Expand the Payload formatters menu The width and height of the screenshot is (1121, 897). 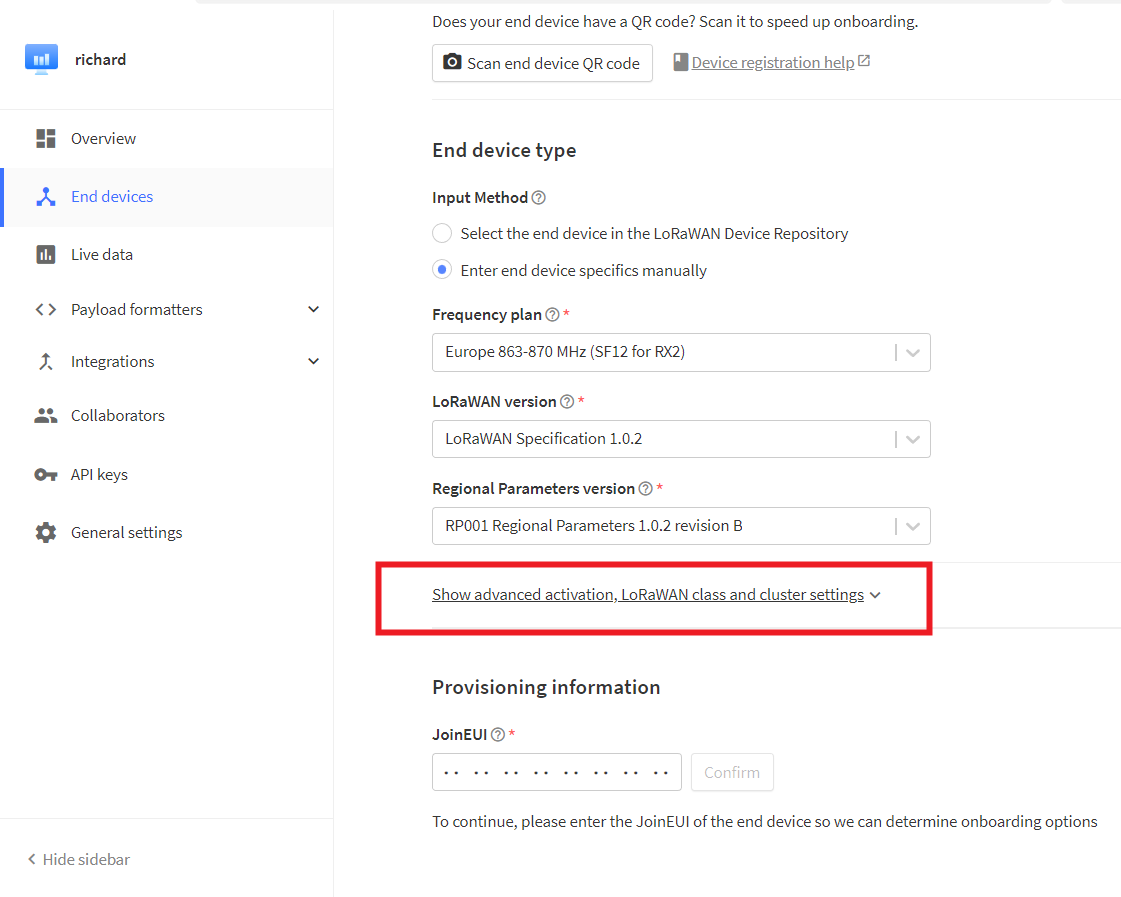[313, 310]
